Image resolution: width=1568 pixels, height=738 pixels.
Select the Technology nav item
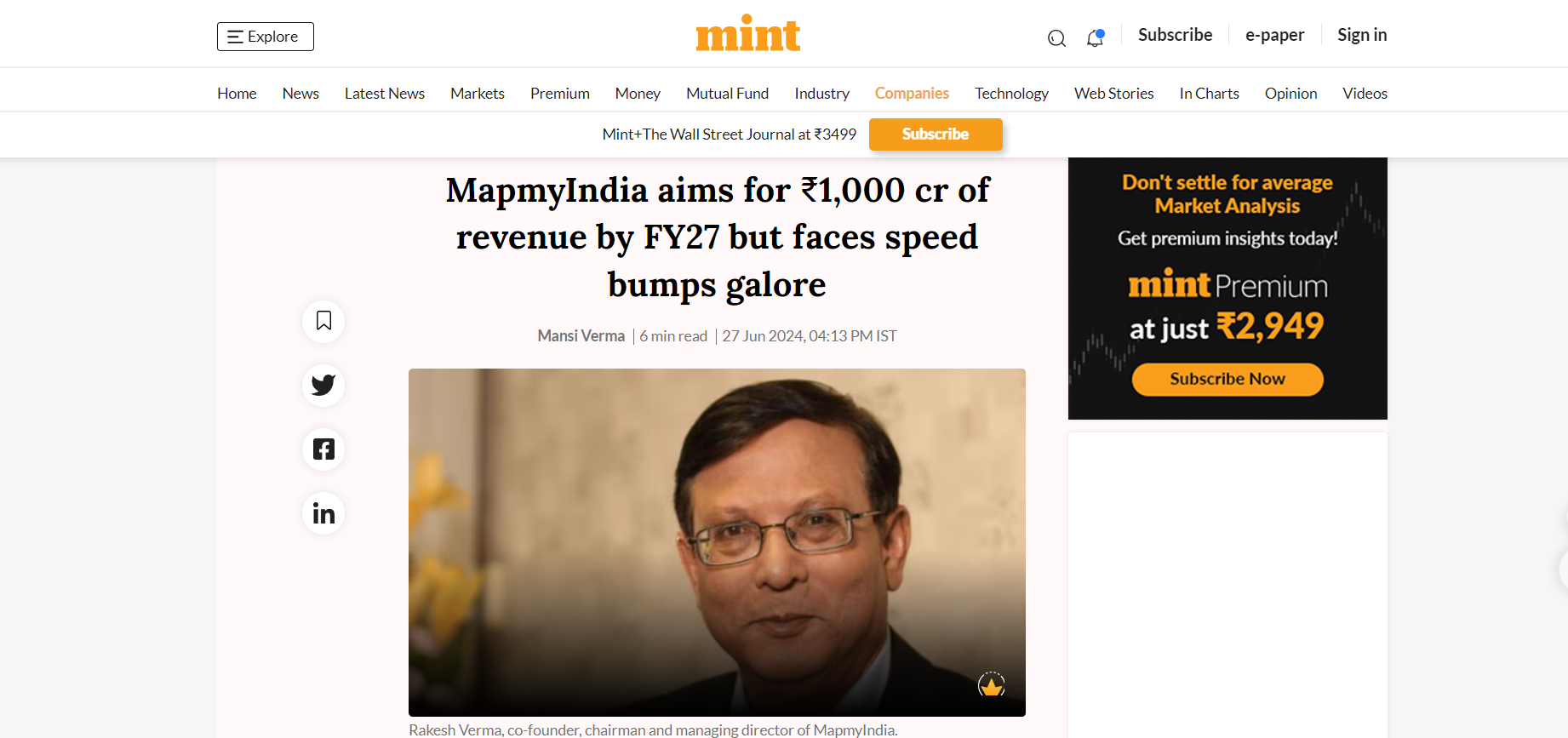(x=1011, y=94)
